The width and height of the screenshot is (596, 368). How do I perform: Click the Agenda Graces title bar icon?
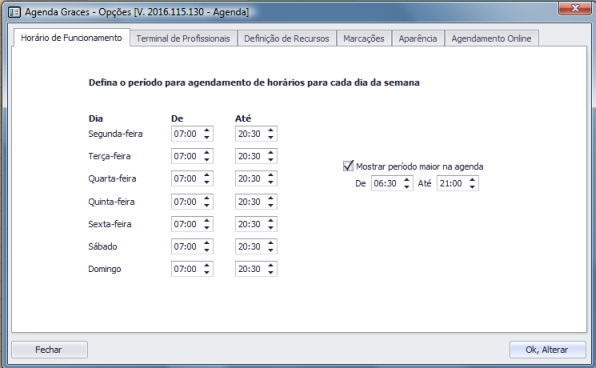coord(14,12)
